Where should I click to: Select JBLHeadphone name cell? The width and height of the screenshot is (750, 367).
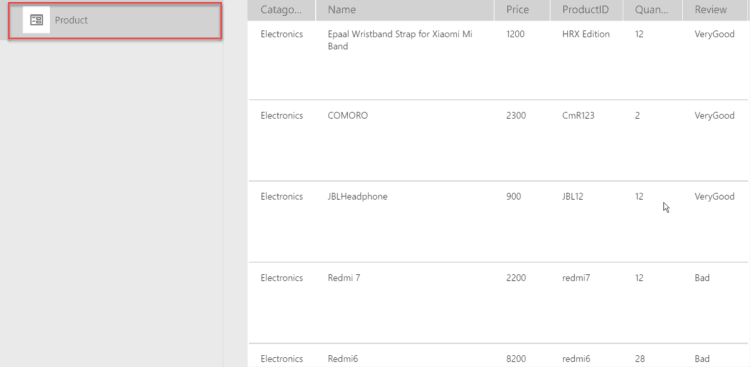357,197
